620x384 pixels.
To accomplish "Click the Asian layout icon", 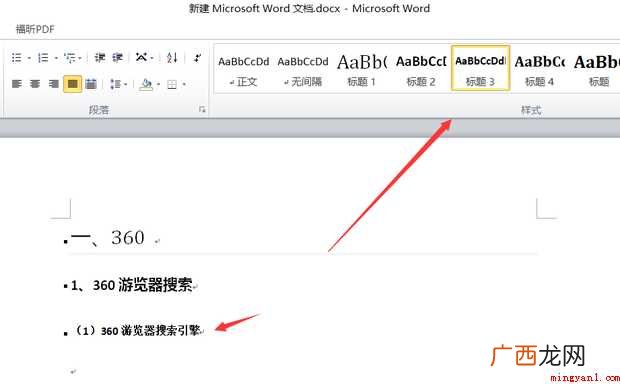I will (142, 58).
